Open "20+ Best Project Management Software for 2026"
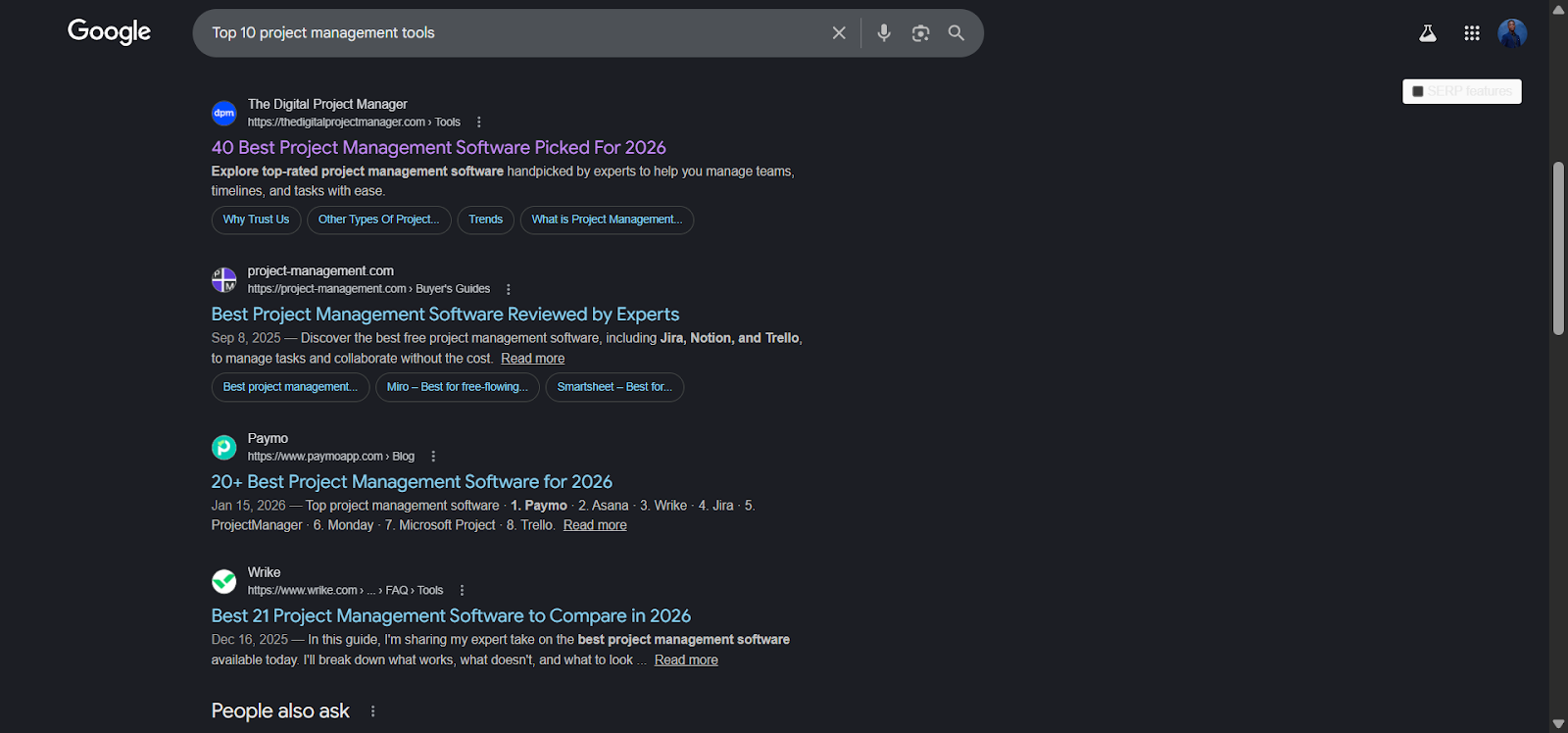Viewport: 1568px width, 733px height. click(x=412, y=482)
